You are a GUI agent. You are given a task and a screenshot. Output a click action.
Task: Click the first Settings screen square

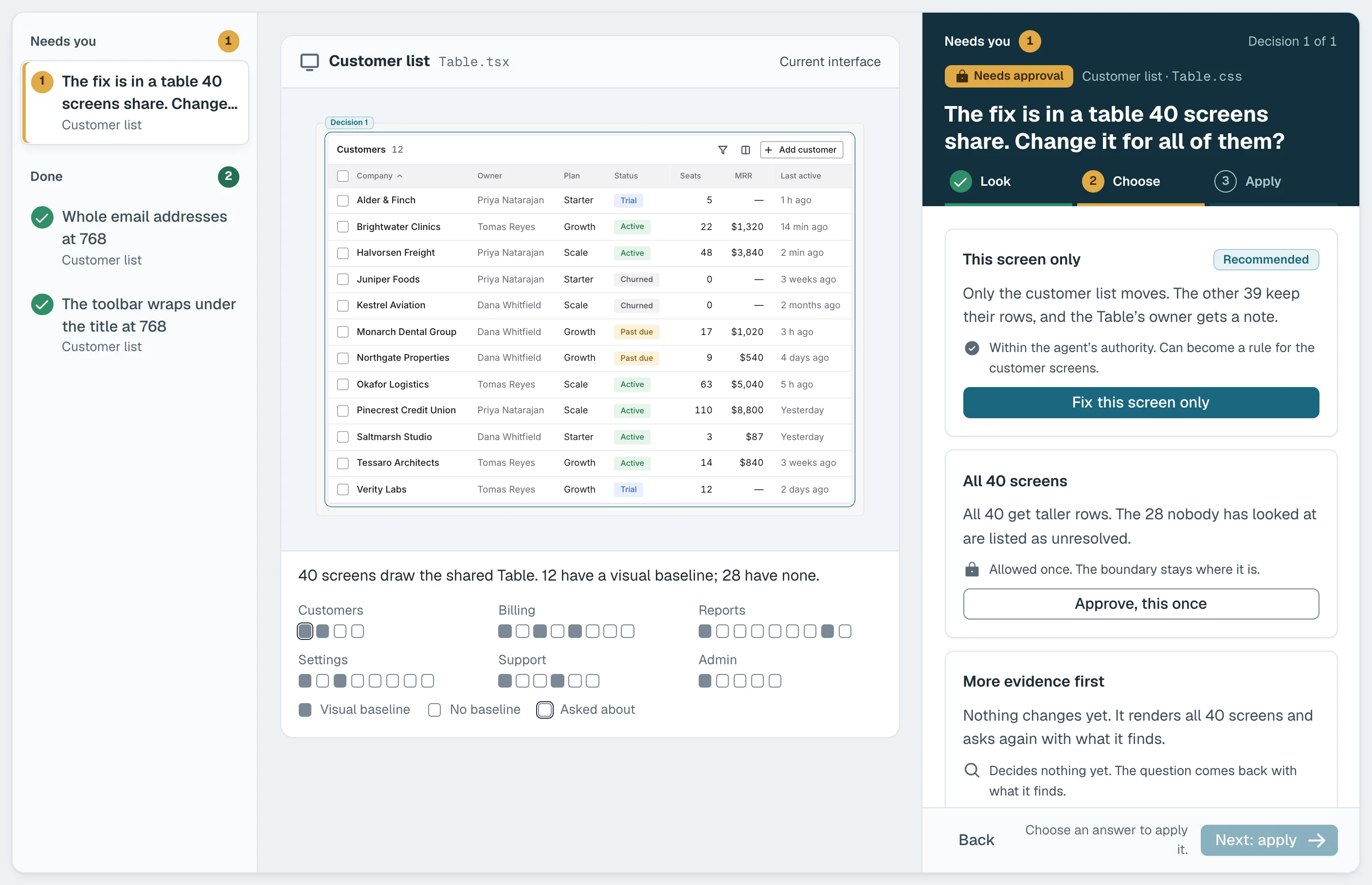click(x=306, y=681)
